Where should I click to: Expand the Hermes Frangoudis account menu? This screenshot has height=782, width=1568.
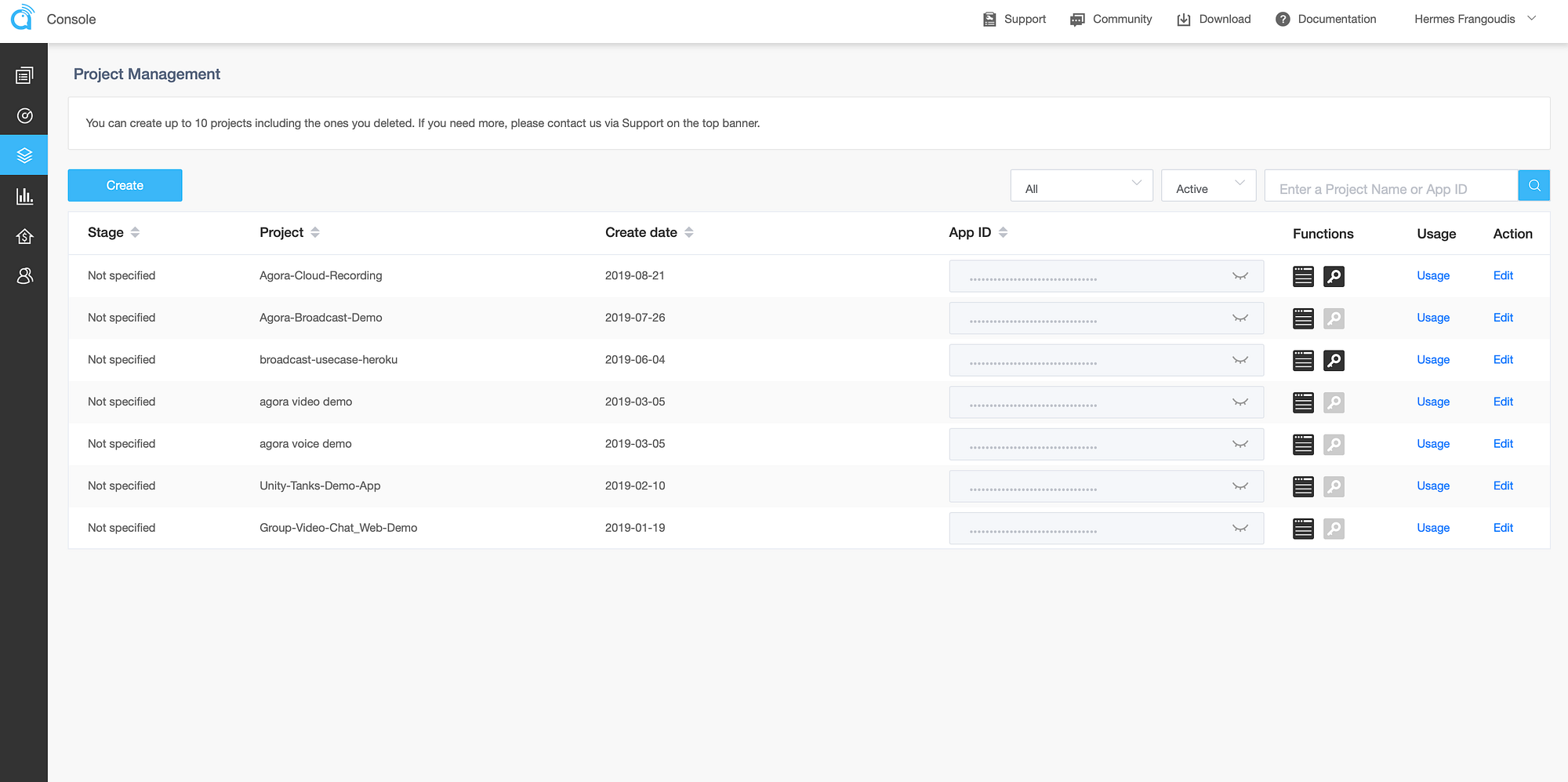coord(1475,19)
